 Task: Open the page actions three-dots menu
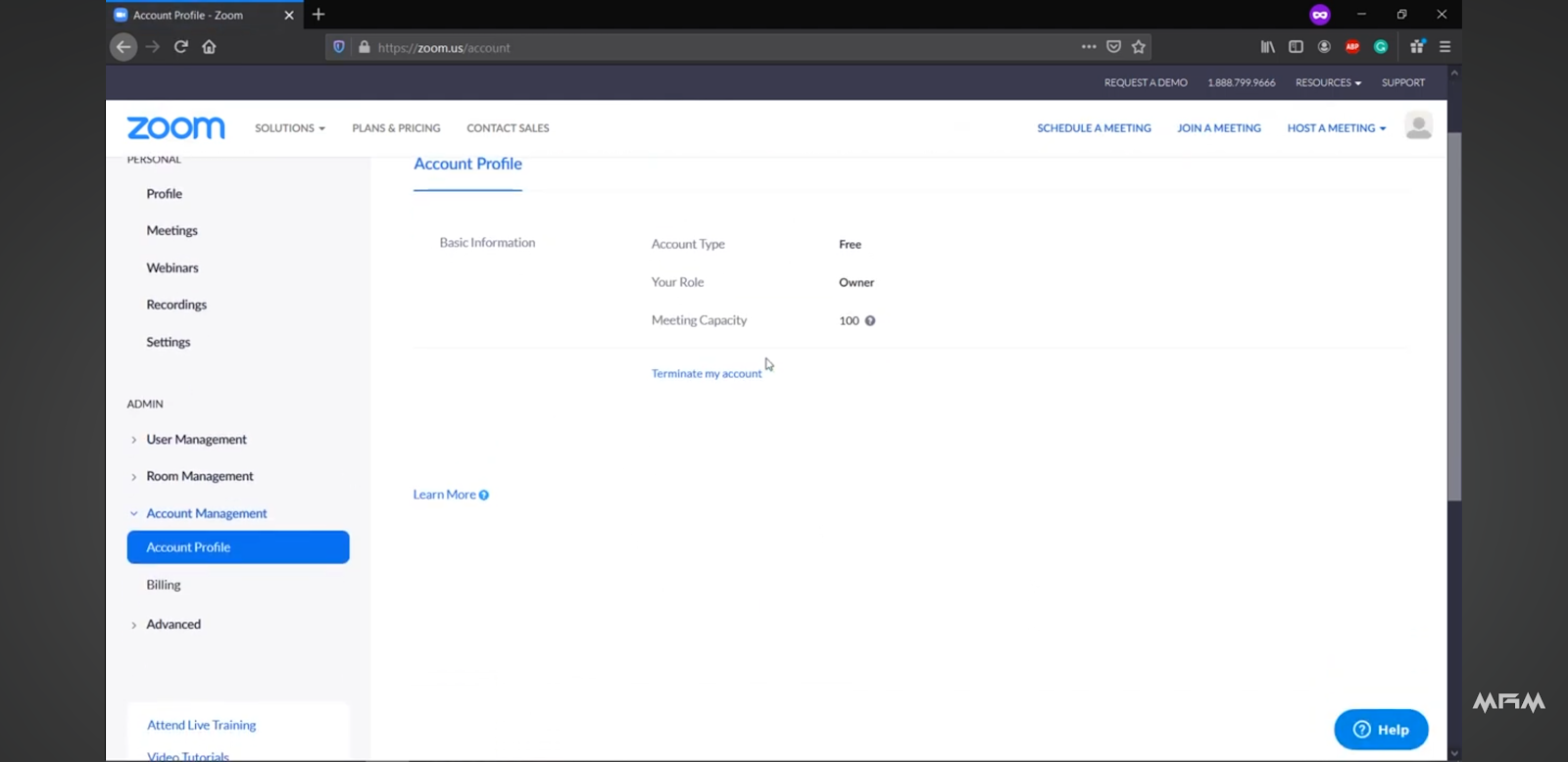1089,47
